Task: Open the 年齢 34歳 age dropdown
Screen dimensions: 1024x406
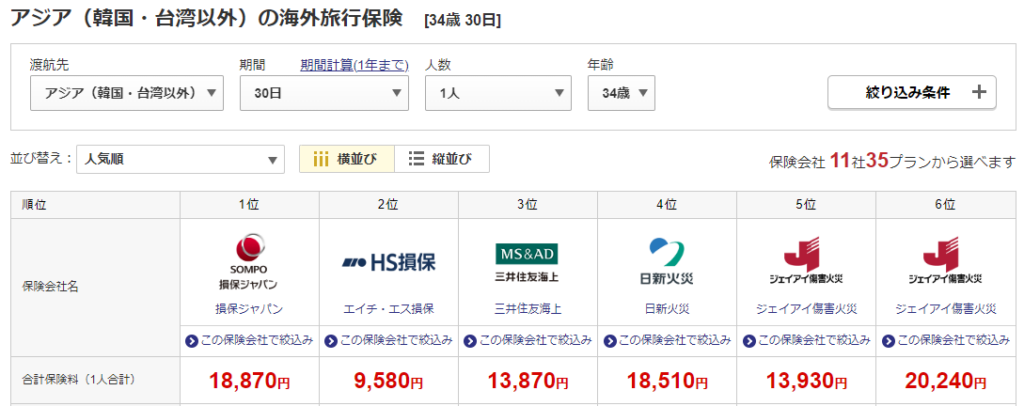Action: pos(621,93)
